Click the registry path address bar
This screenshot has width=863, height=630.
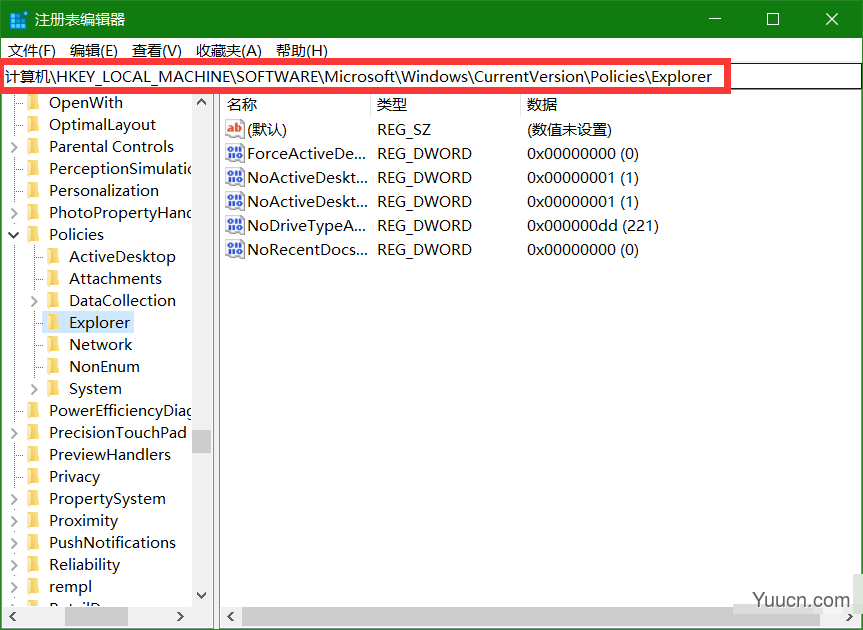432,77
